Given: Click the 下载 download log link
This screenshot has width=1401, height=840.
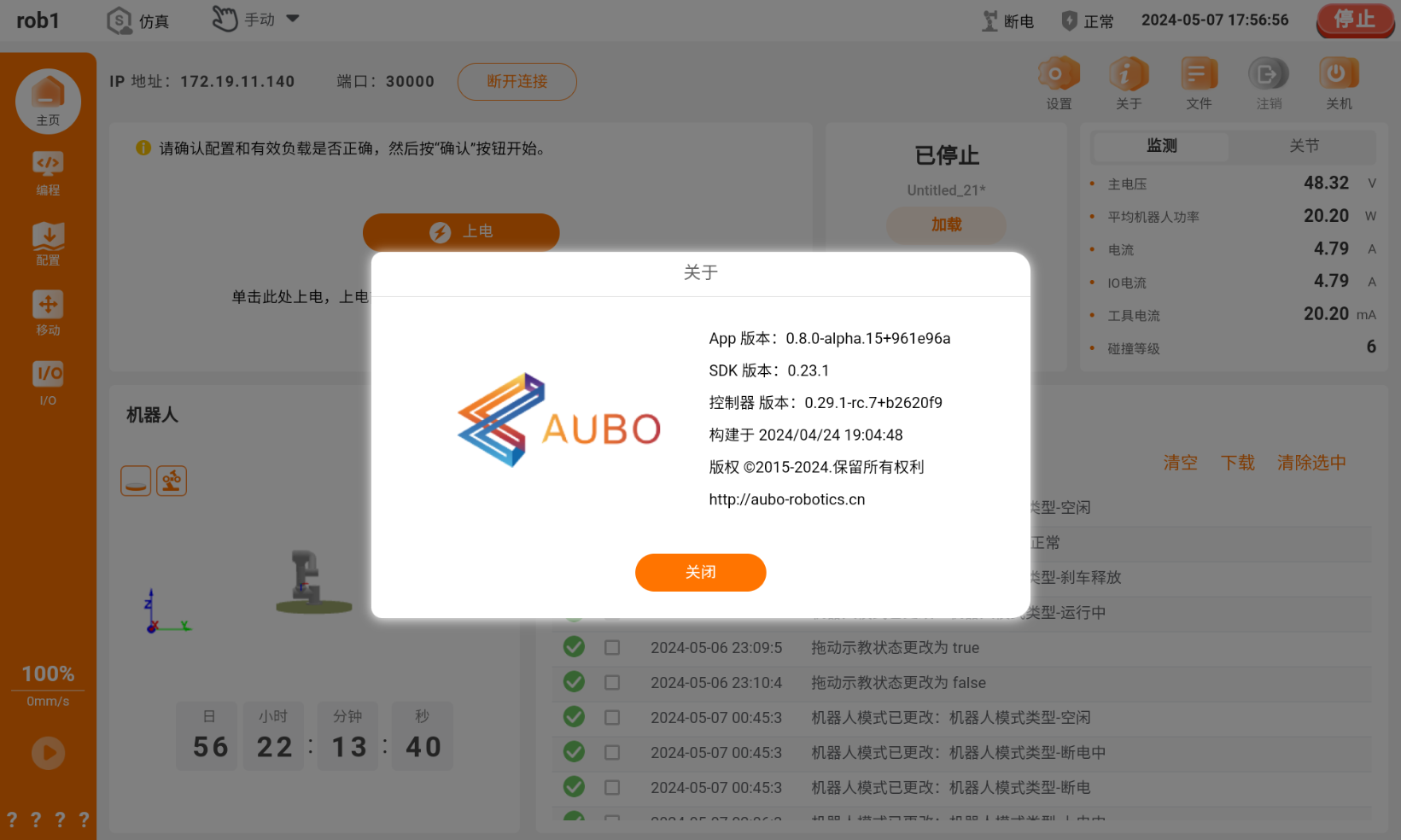Looking at the screenshot, I should click(x=1237, y=463).
